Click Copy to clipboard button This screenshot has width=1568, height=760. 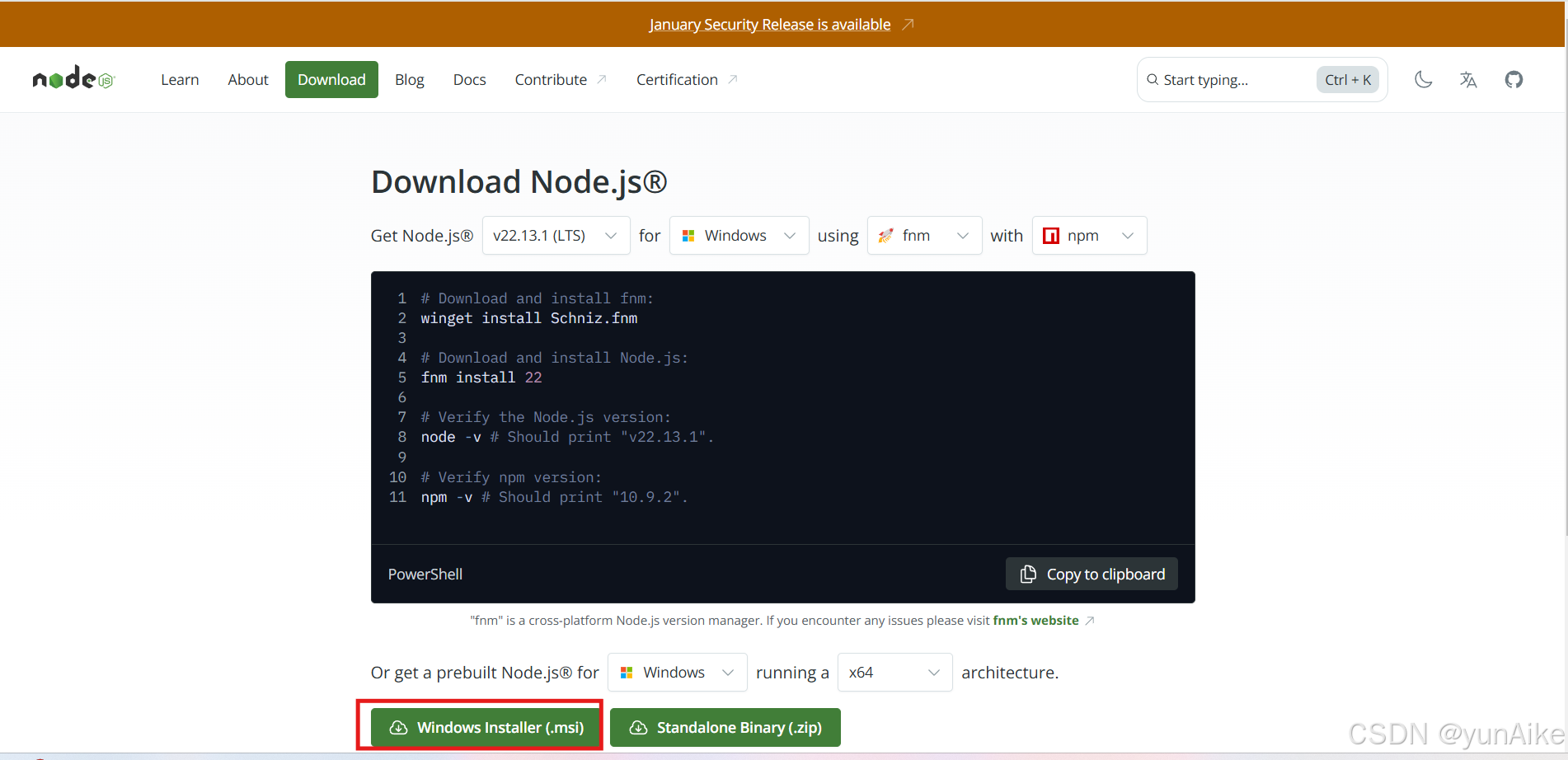[1091, 574]
